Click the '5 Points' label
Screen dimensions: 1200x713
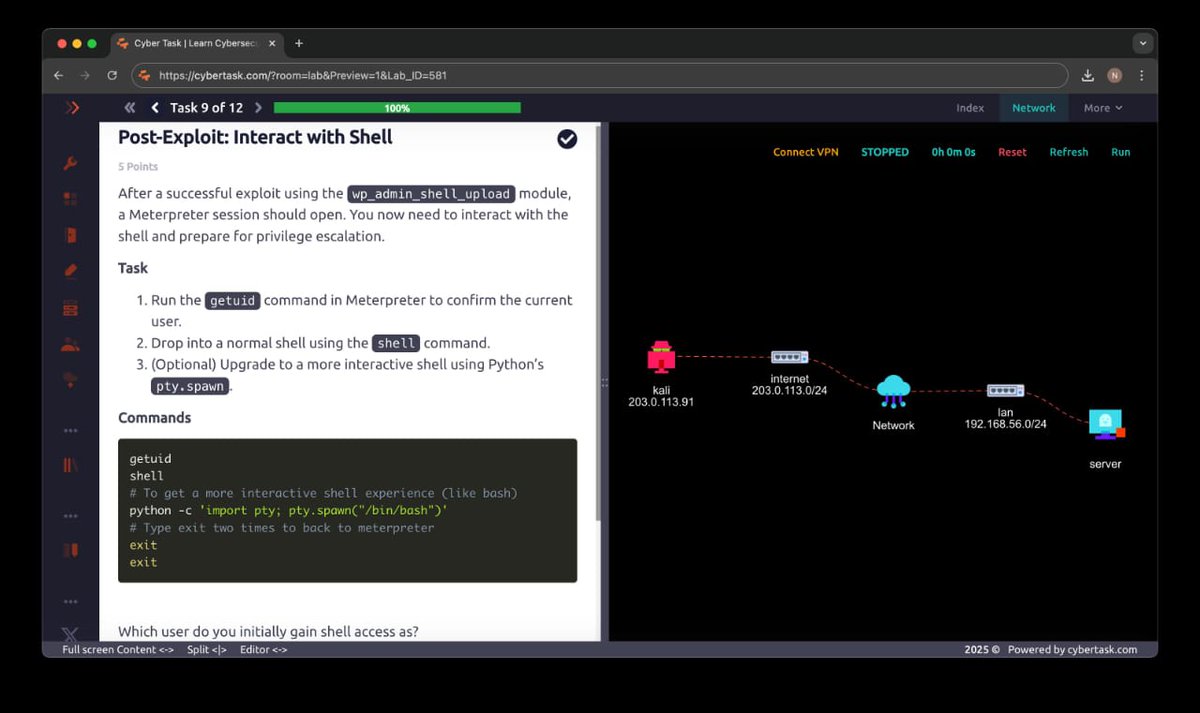pos(138,167)
